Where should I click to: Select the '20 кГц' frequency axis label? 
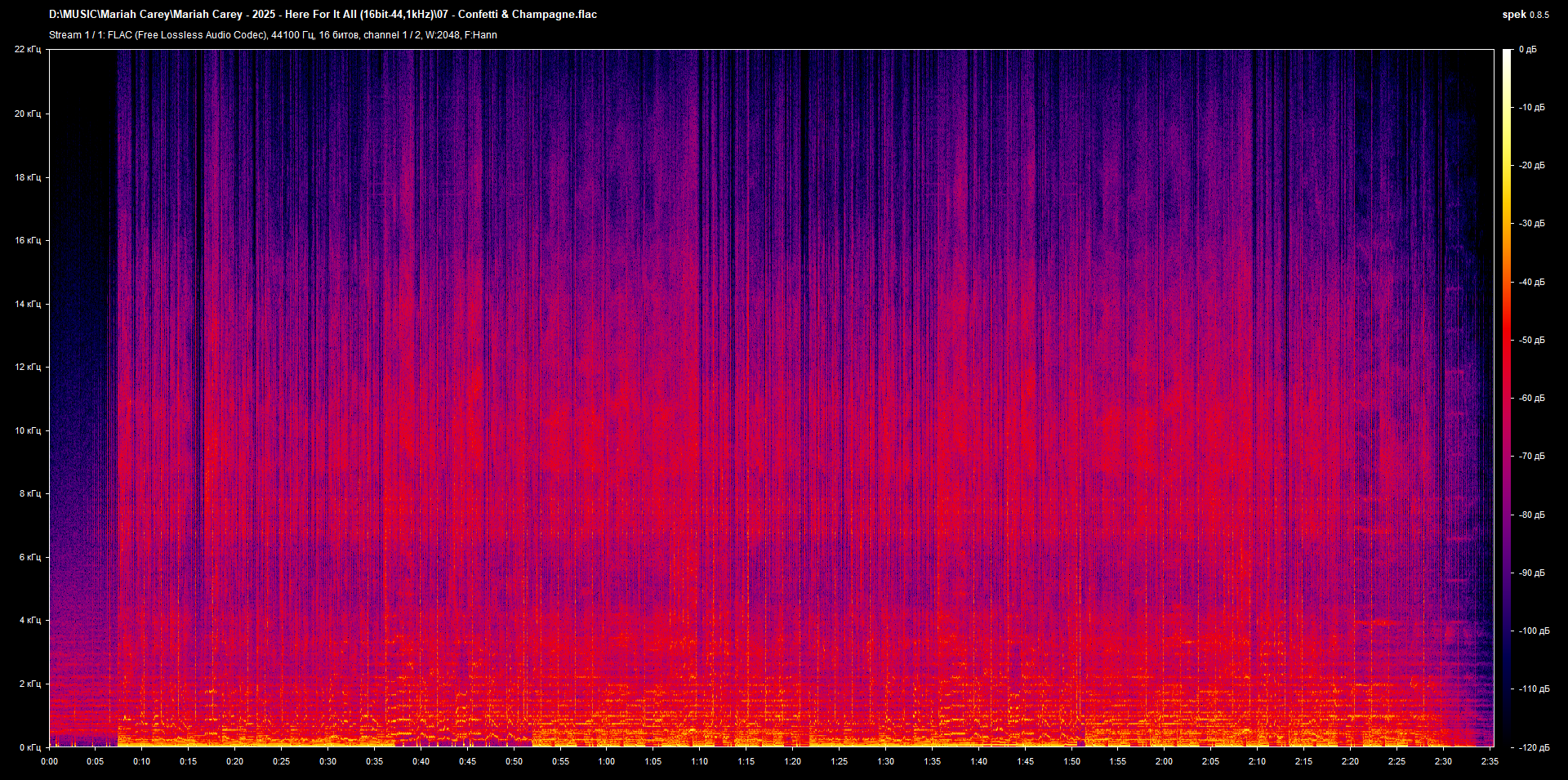(x=28, y=114)
